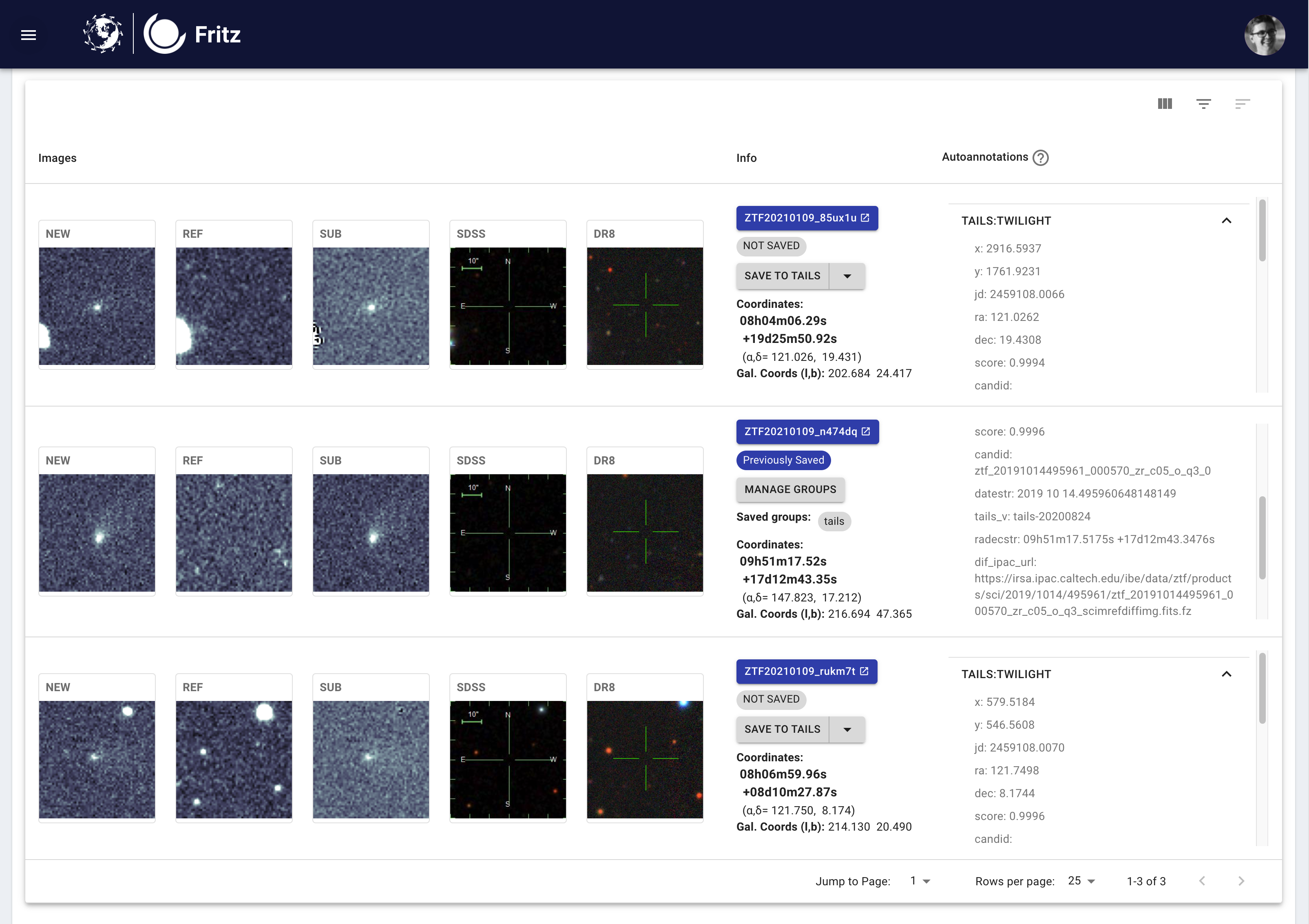Screen dimensions: 1309x924
Task: Open Jump to Page dropdown
Action: point(920,881)
